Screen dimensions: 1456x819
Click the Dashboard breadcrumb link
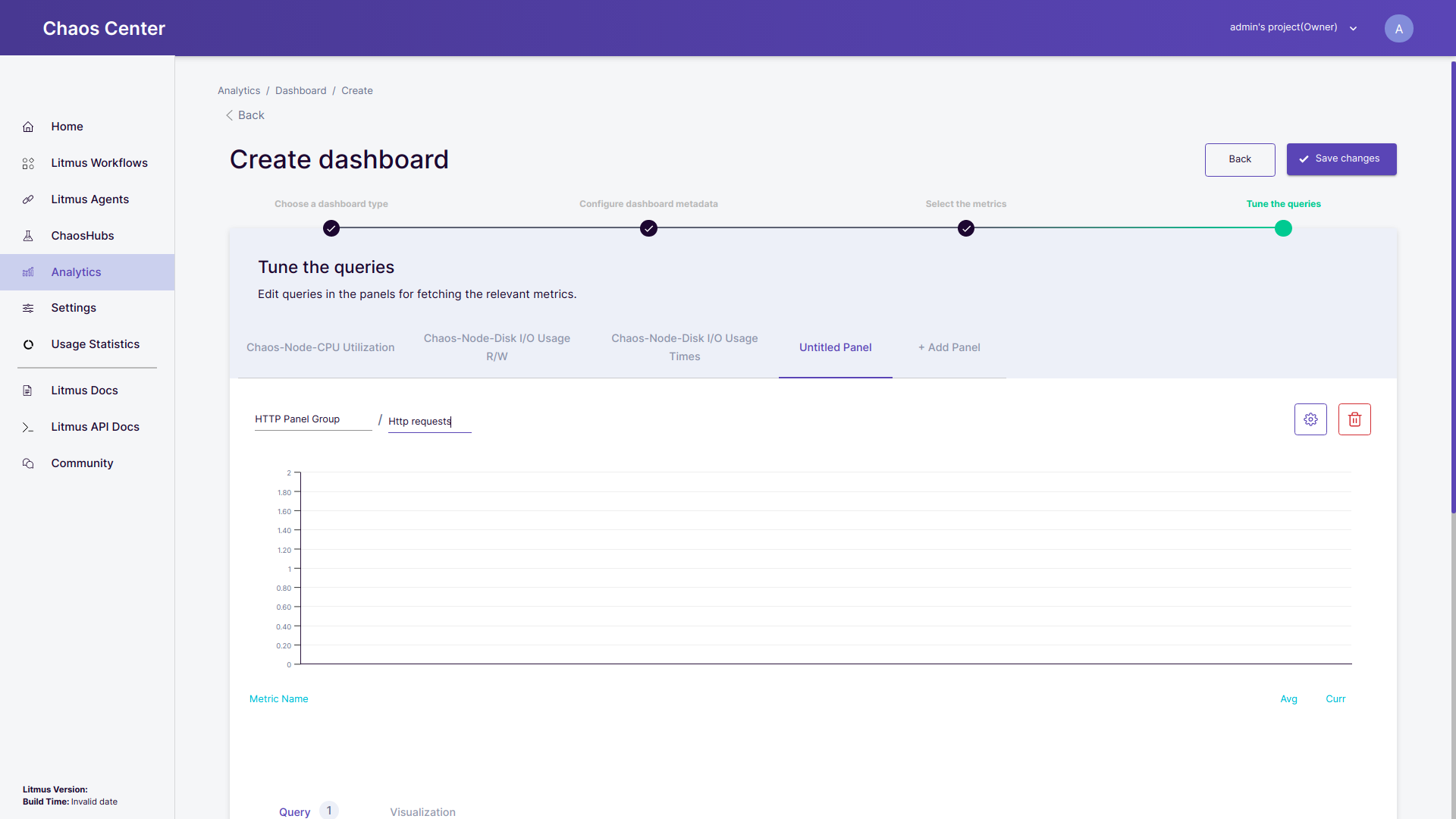pos(300,90)
